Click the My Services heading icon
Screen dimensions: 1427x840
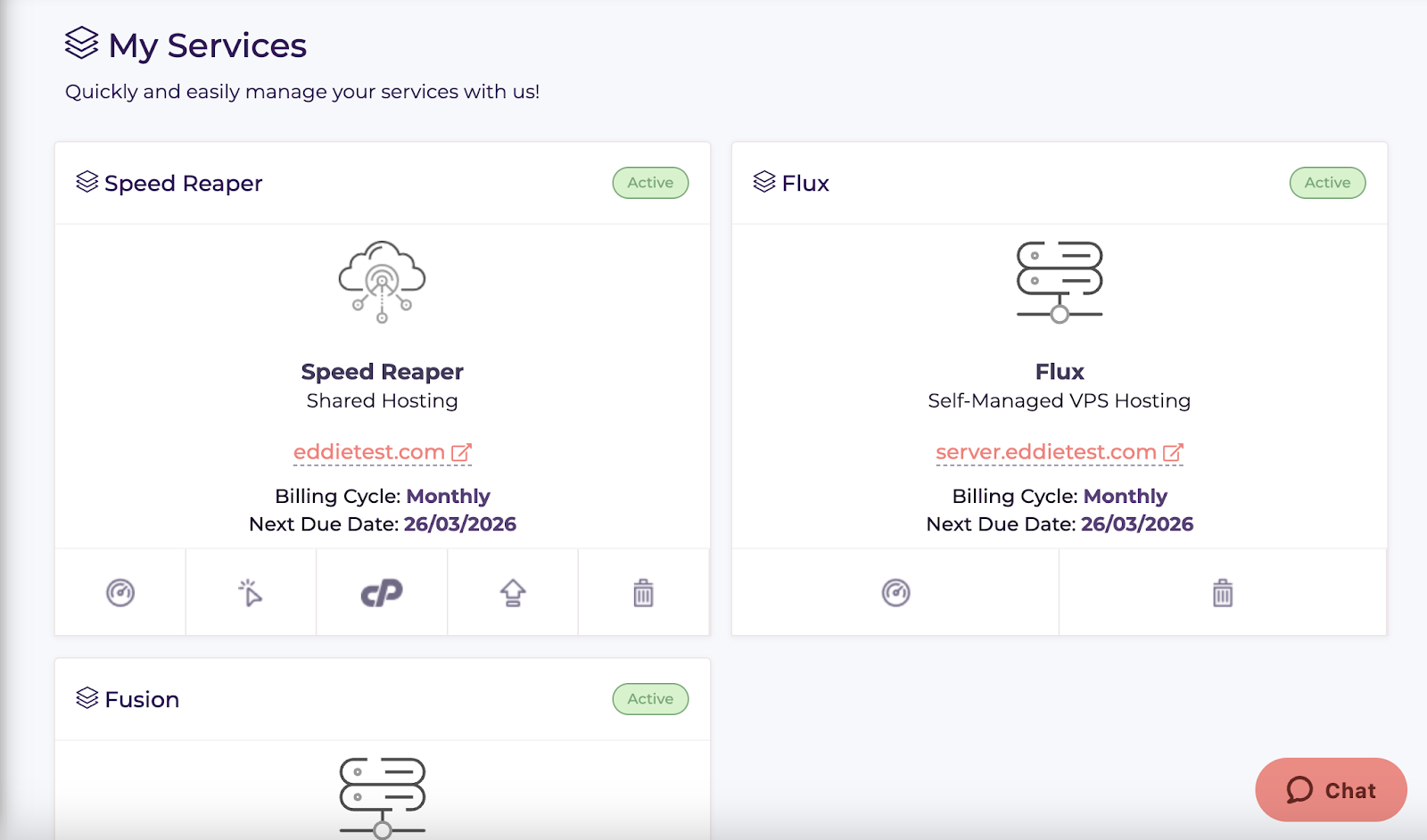tap(82, 43)
